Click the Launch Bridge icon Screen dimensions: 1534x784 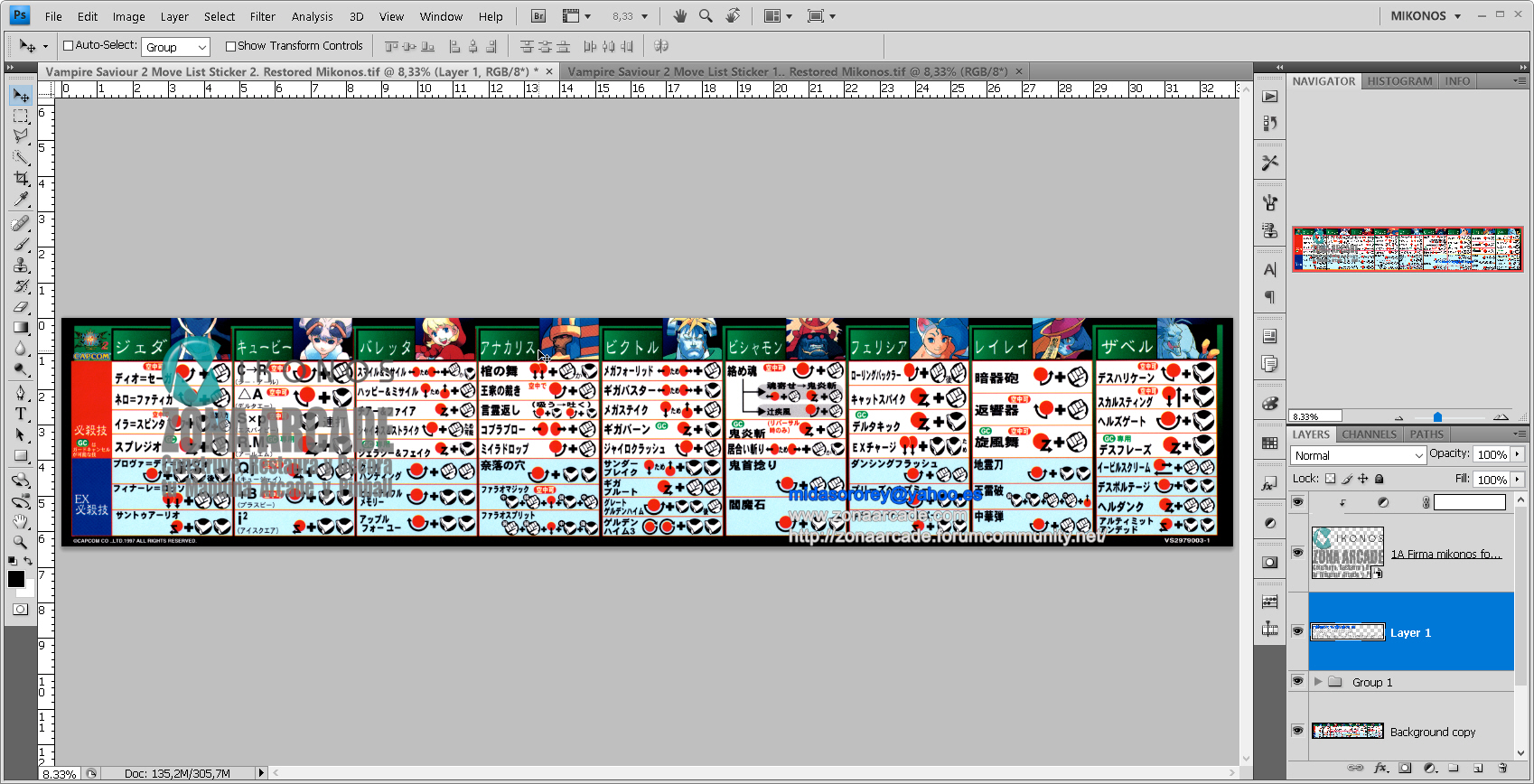coord(538,16)
